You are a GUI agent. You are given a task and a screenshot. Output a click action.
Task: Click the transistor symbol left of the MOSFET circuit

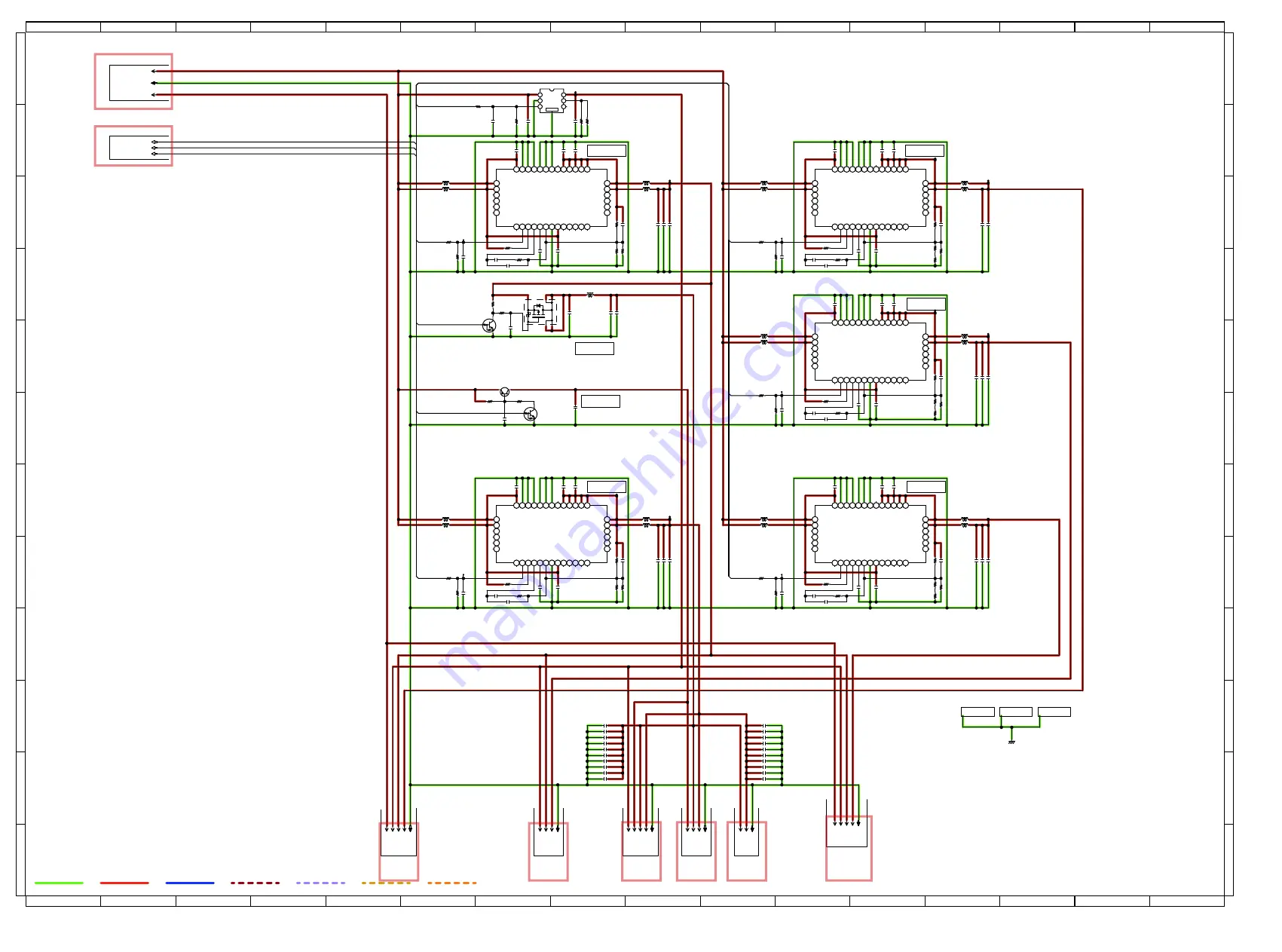(489, 326)
